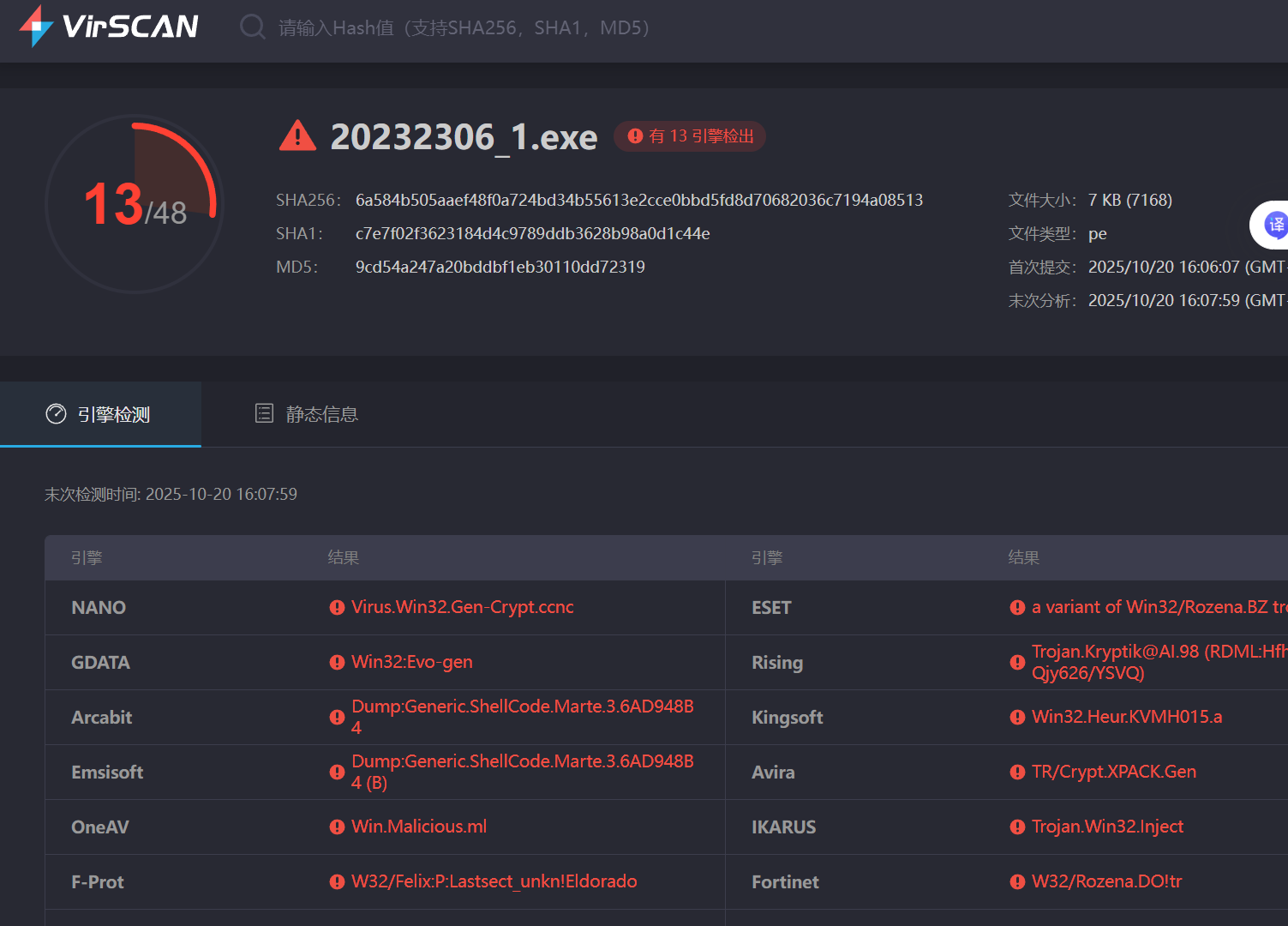Image resolution: width=1288 pixels, height=926 pixels.
Task: Switch to the 静态信息 tab
Action: pyautogui.click(x=306, y=414)
